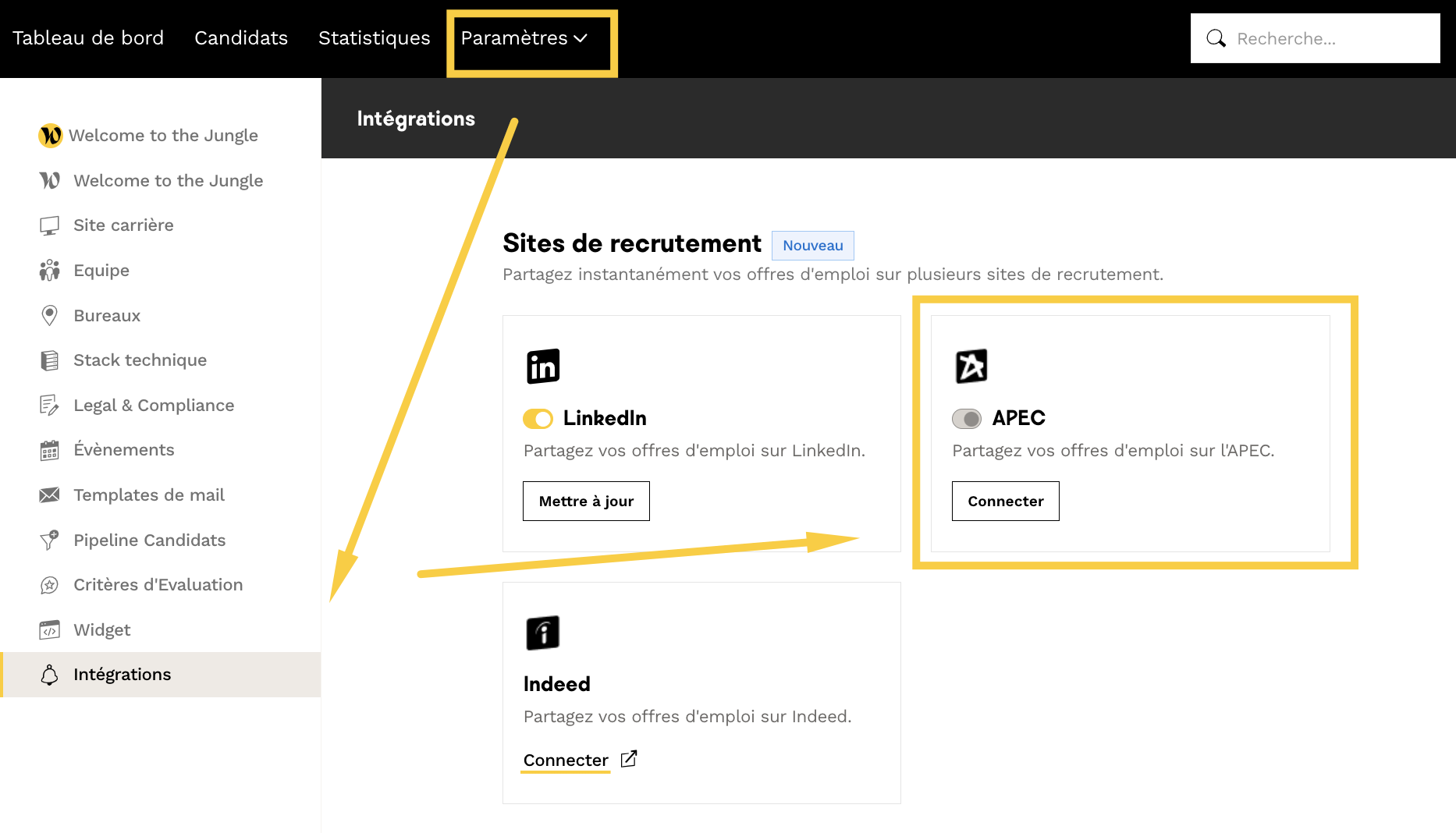Expand the Paramètres dropdown menu
The width and height of the screenshot is (1456, 833).
click(x=524, y=38)
